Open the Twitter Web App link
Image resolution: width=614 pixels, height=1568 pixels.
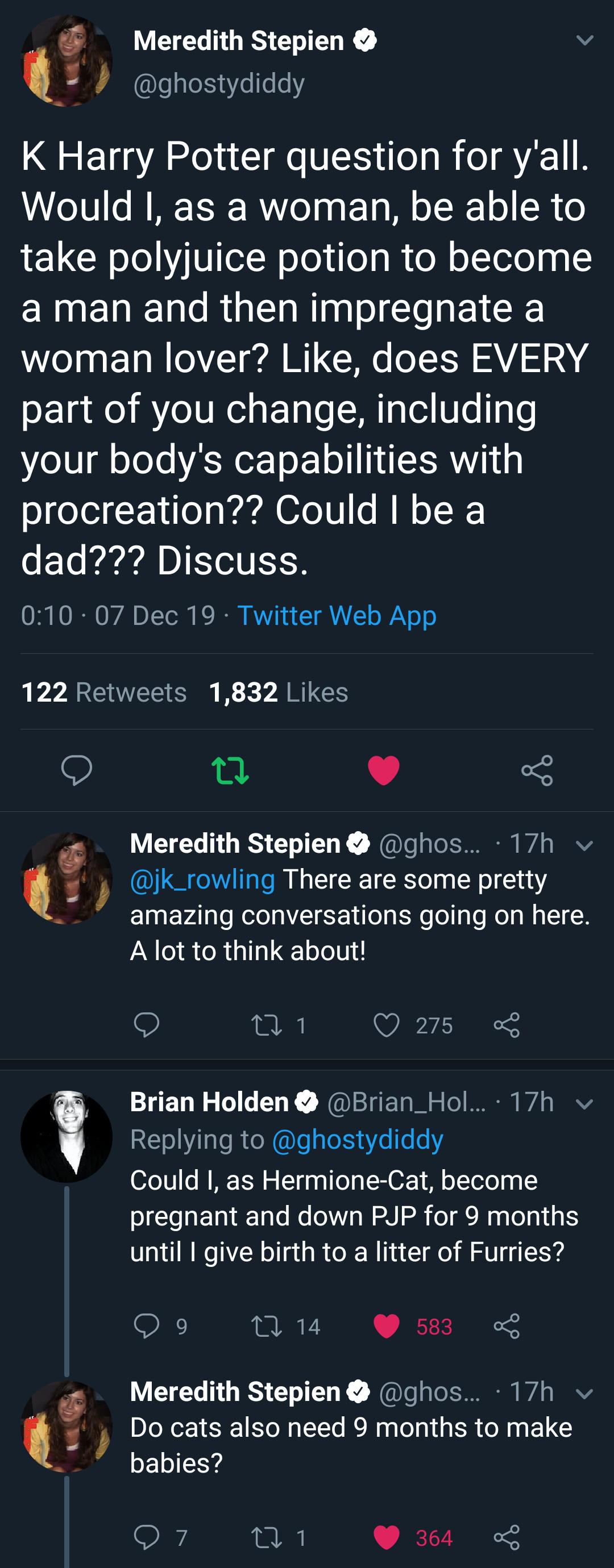click(336, 615)
